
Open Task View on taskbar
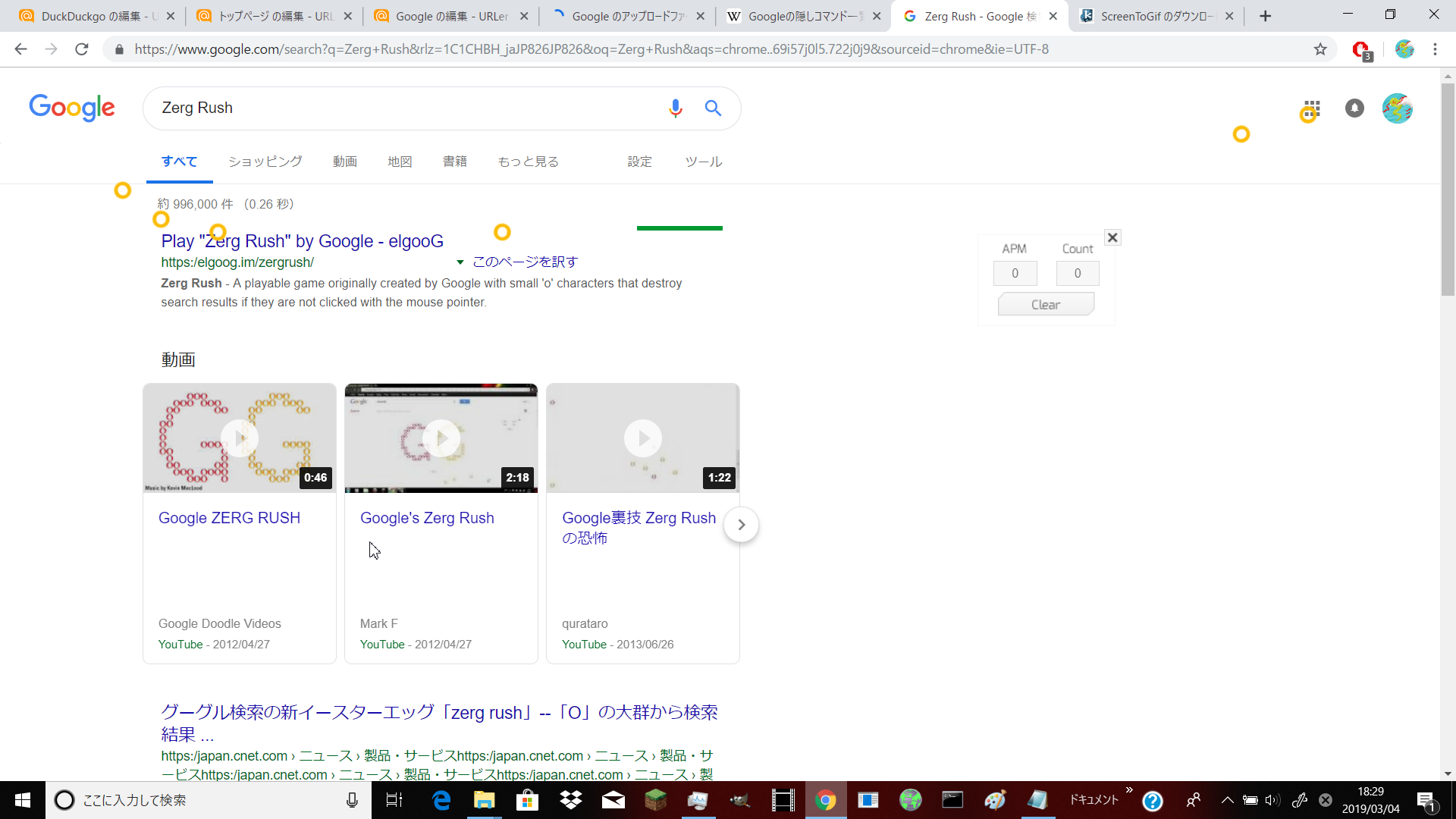pyautogui.click(x=394, y=800)
